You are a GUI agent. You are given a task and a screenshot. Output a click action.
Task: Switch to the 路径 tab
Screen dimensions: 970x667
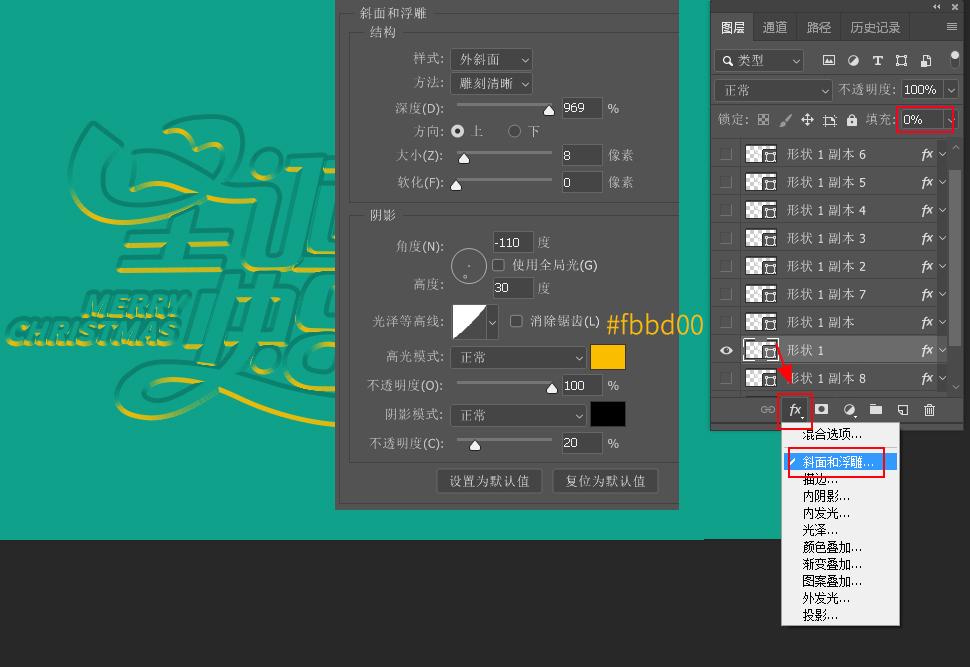tap(818, 27)
